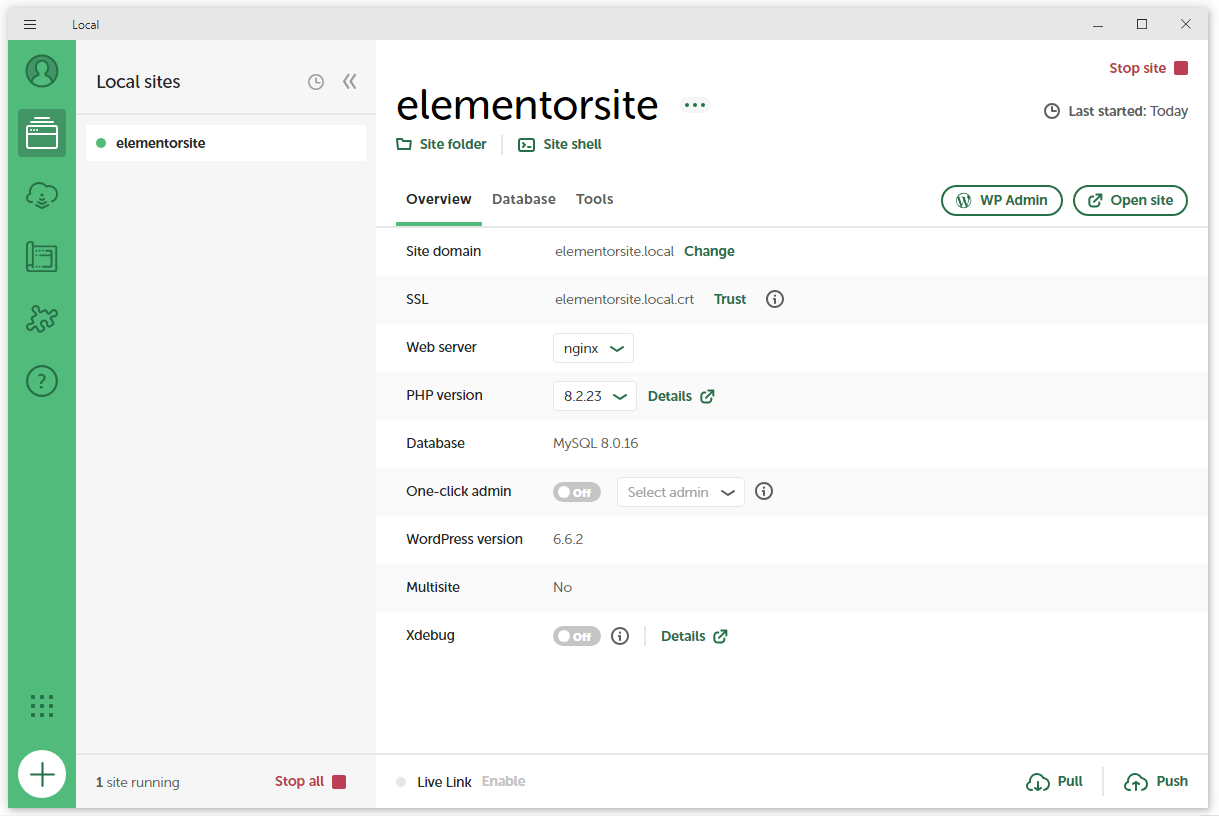Open the Help question mark icon
The width and height of the screenshot is (1219, 816).
pyautogui.click(x=42, y=381)
